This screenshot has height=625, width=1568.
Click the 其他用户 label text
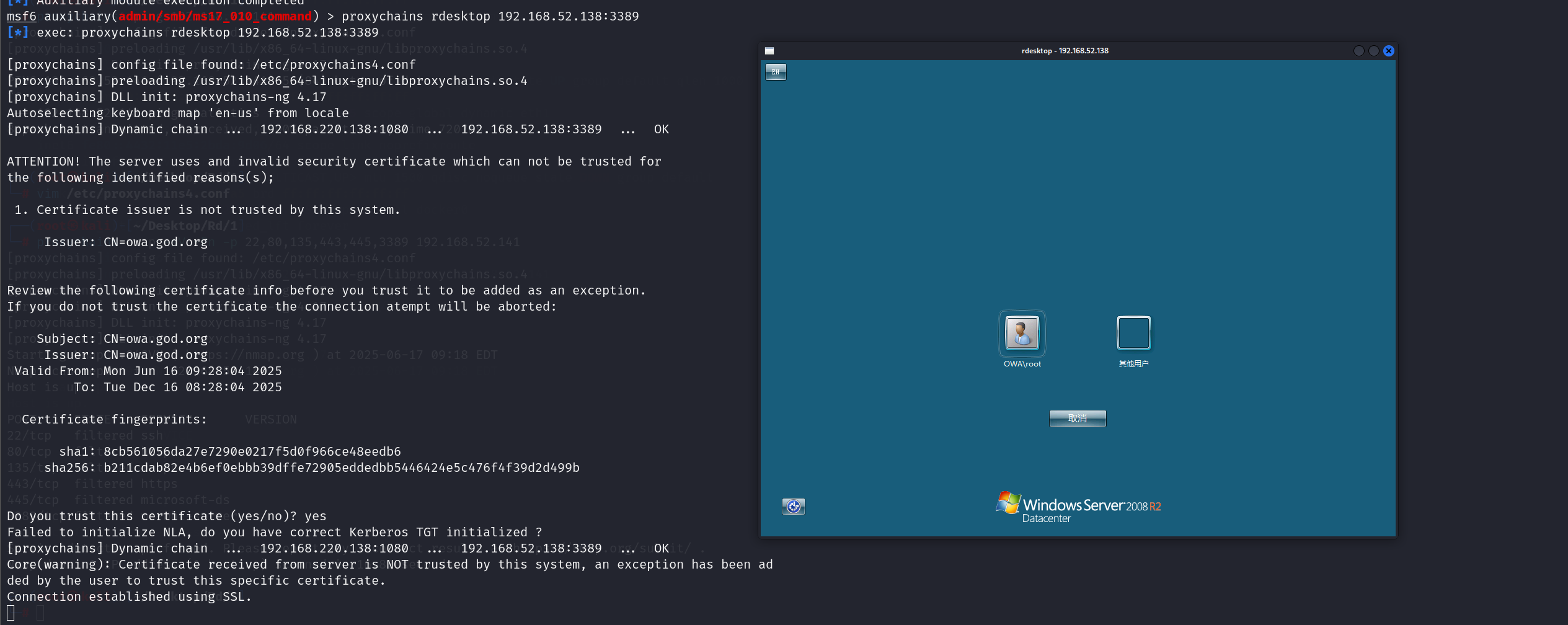(1133, 364)
